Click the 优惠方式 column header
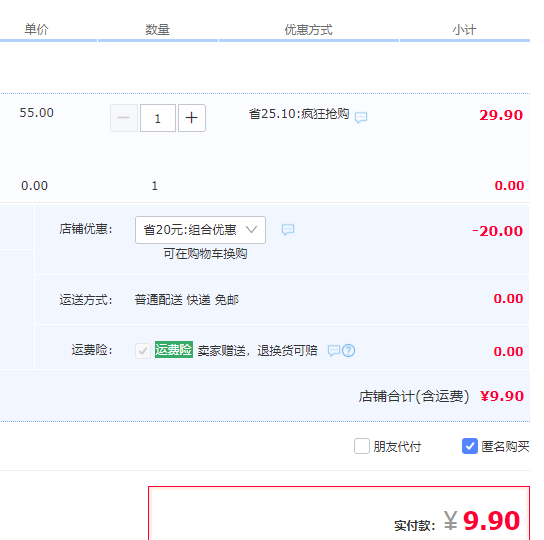 pos(308,30)
